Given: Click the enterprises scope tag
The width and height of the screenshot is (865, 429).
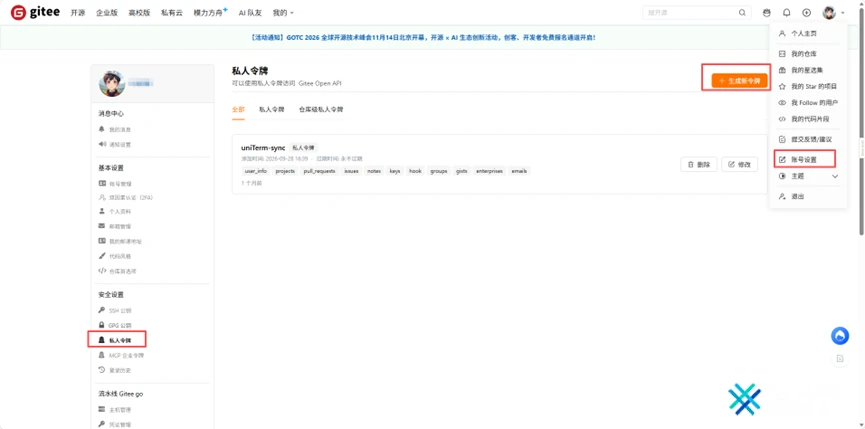Looking at the screenshot, I should [489, 171].
